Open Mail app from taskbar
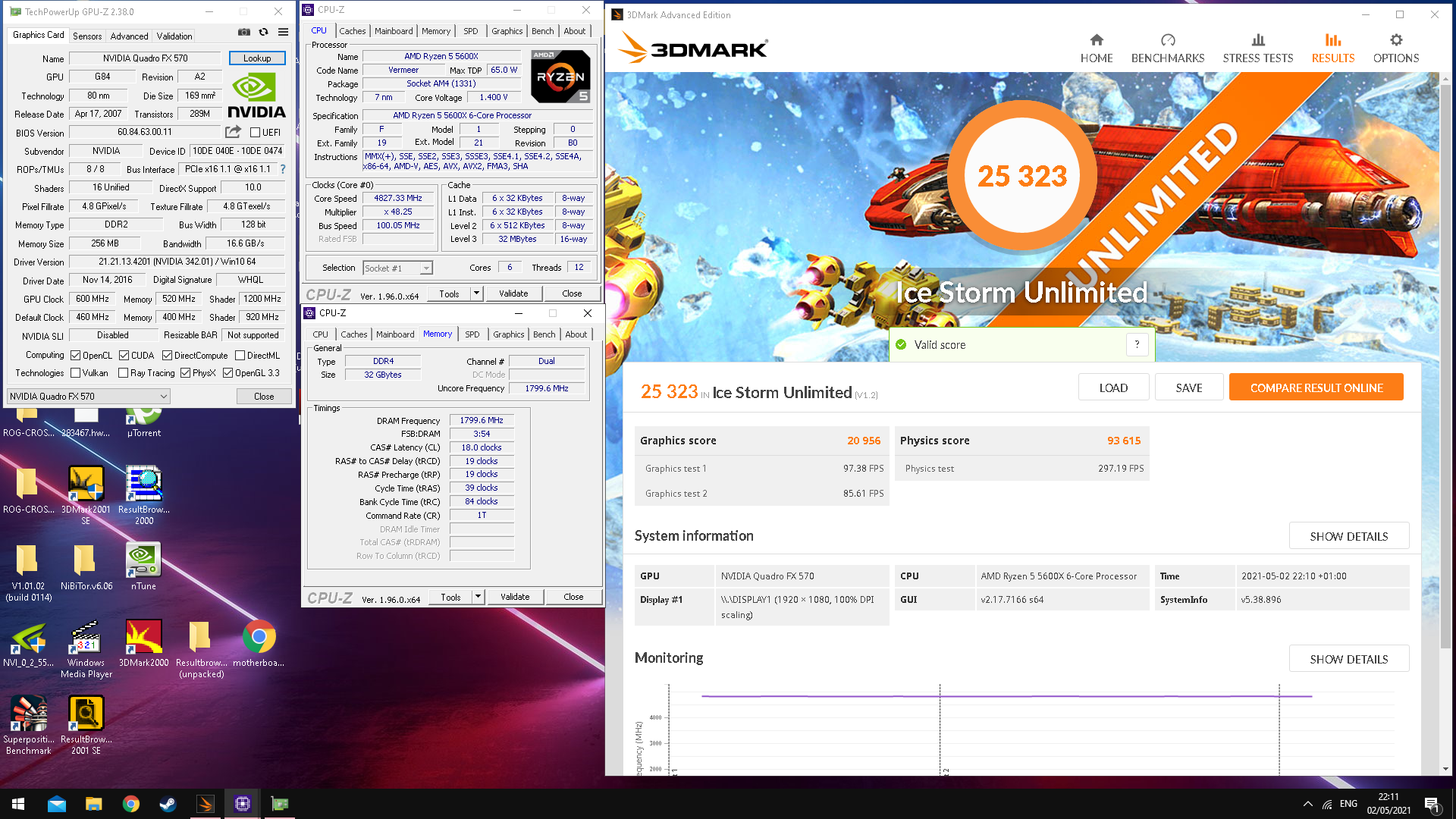This screenshot has width=1456, height=819. [x=57, y=804]
